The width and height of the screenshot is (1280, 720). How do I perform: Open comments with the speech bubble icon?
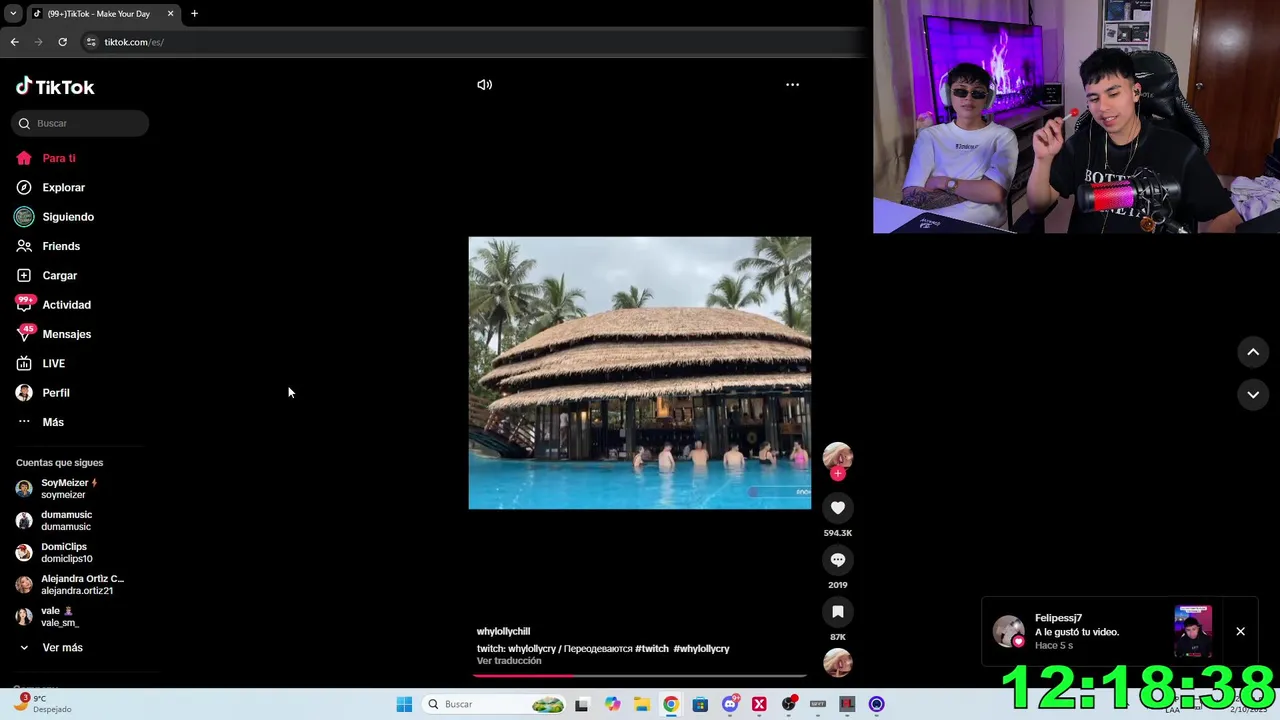(838, 560)
